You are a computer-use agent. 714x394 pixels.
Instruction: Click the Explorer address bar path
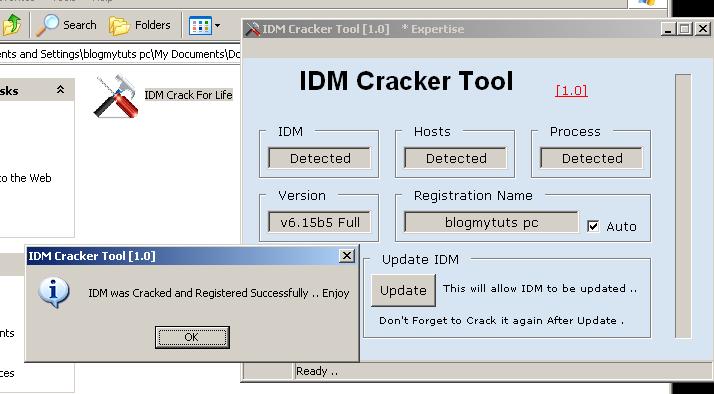tap(120, 54)
